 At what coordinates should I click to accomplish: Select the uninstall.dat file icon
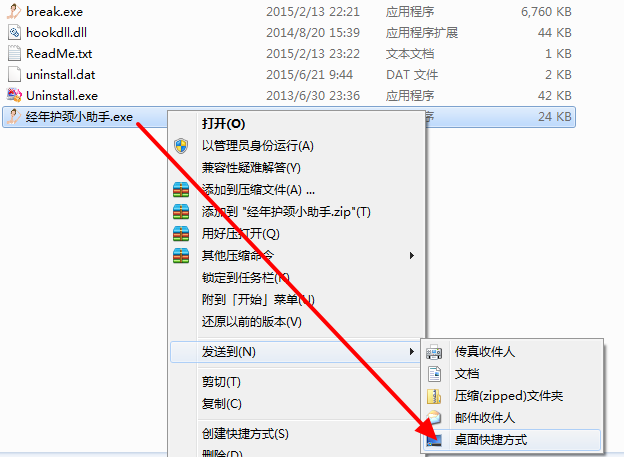[14, 74]
